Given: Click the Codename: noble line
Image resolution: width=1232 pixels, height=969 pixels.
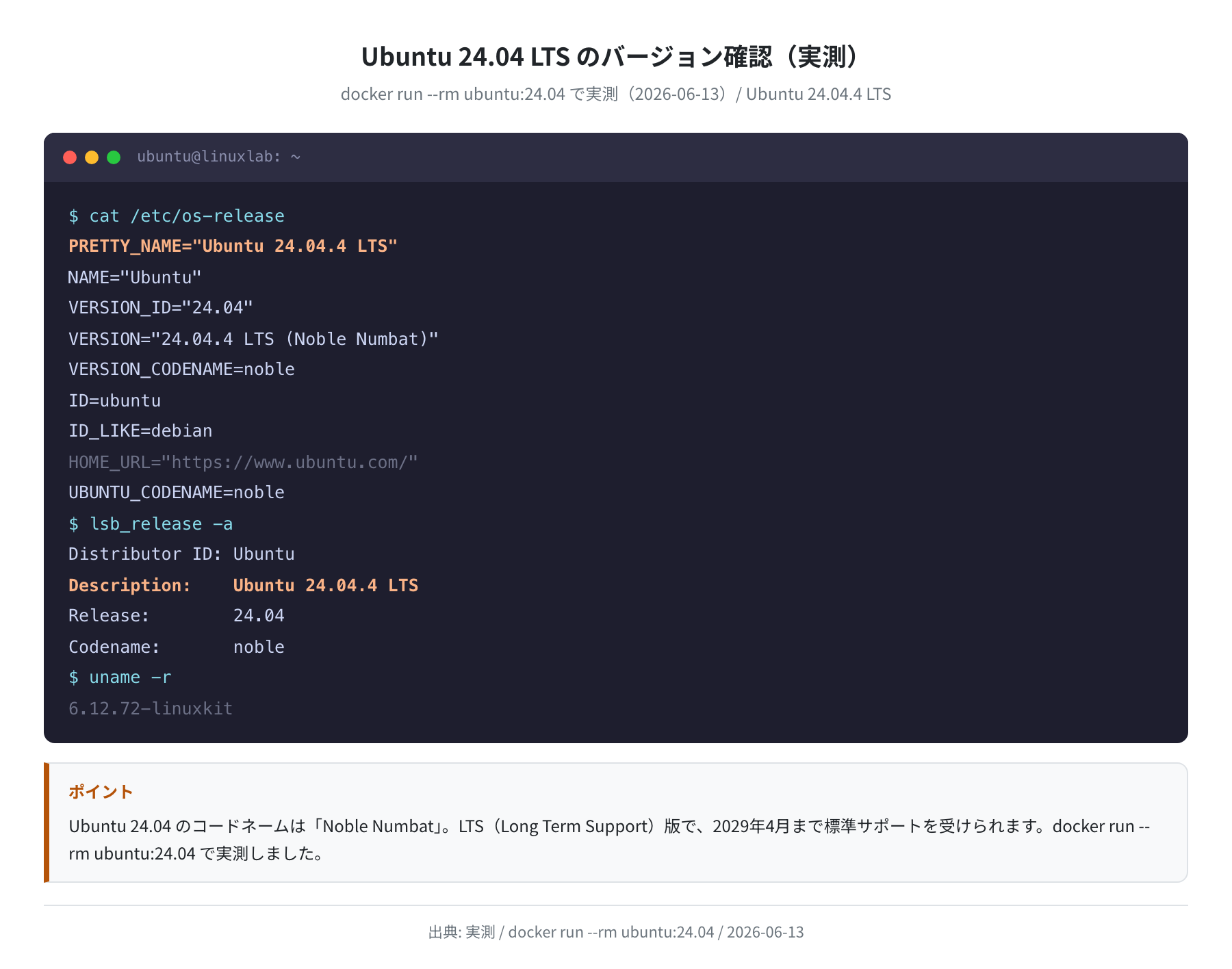Looking at the screenshot, I should 177,647.
